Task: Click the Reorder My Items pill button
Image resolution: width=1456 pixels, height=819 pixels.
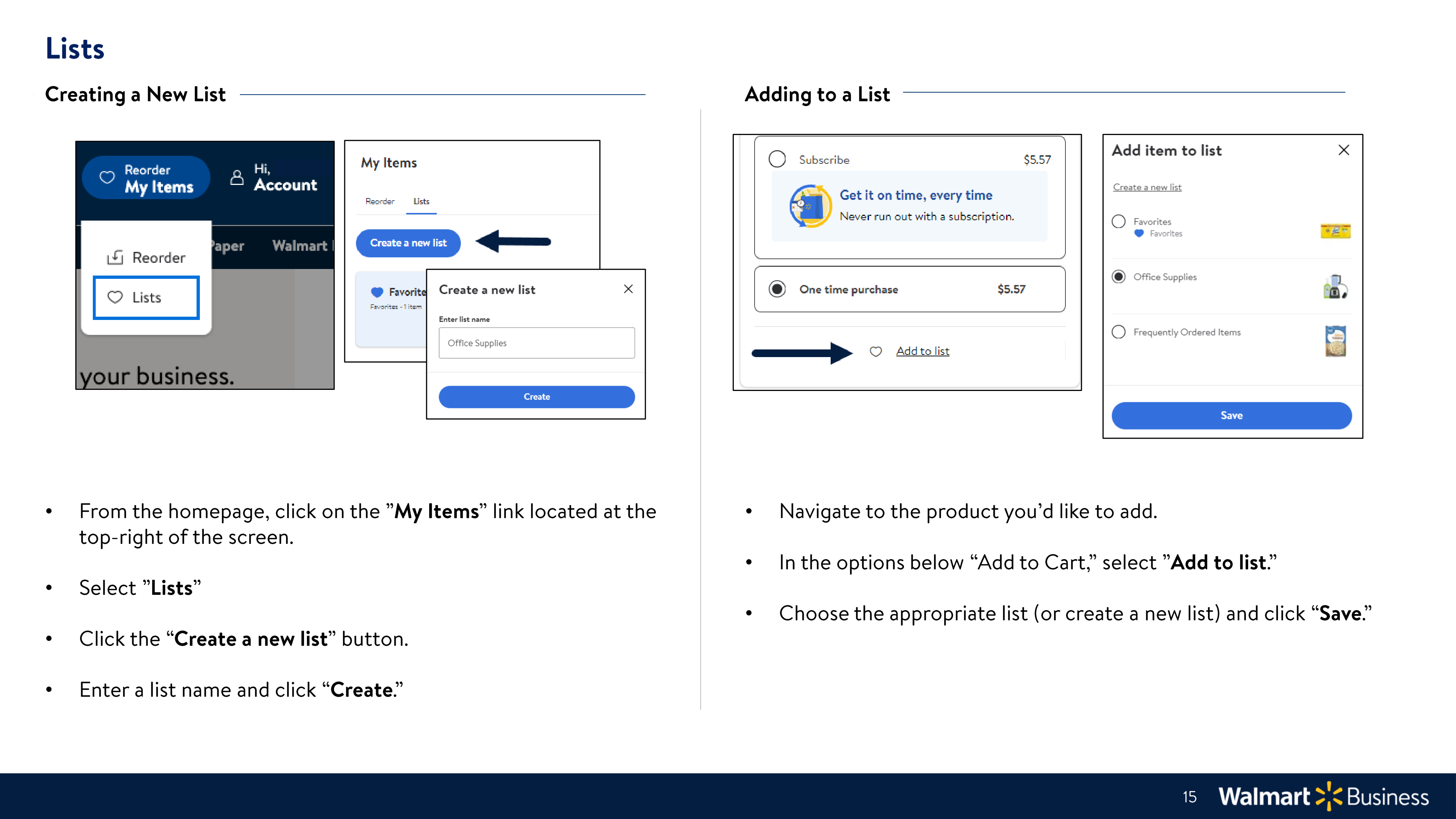Action: (x=146, y=178)
